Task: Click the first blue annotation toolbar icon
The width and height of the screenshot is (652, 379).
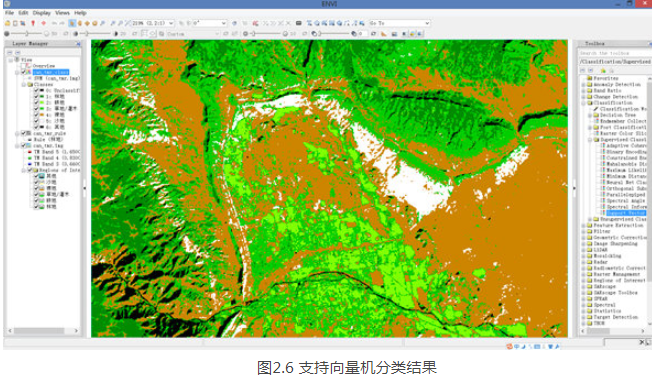Action: pyautogui.click(x=310, y=23)
